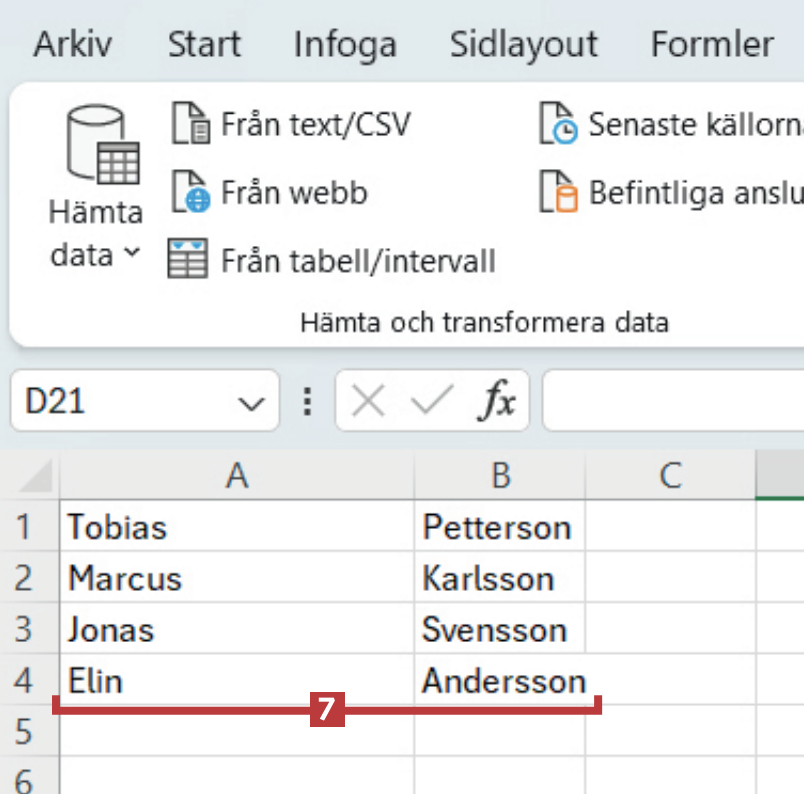The image size is (804, 794).
Task: Click the Från tabell/intervall icon
Action: click(187, 261)
